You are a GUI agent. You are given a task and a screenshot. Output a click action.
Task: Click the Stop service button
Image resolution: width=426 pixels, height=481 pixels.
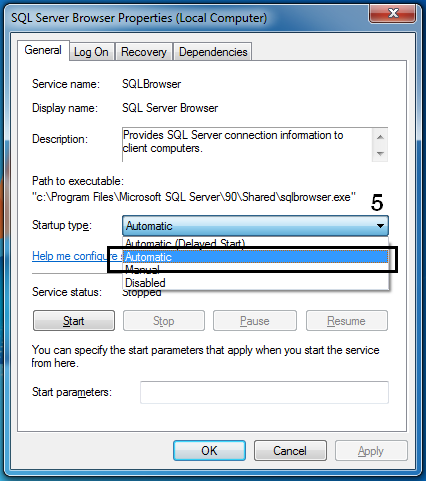pyautogui.click(x=164, y=321)
